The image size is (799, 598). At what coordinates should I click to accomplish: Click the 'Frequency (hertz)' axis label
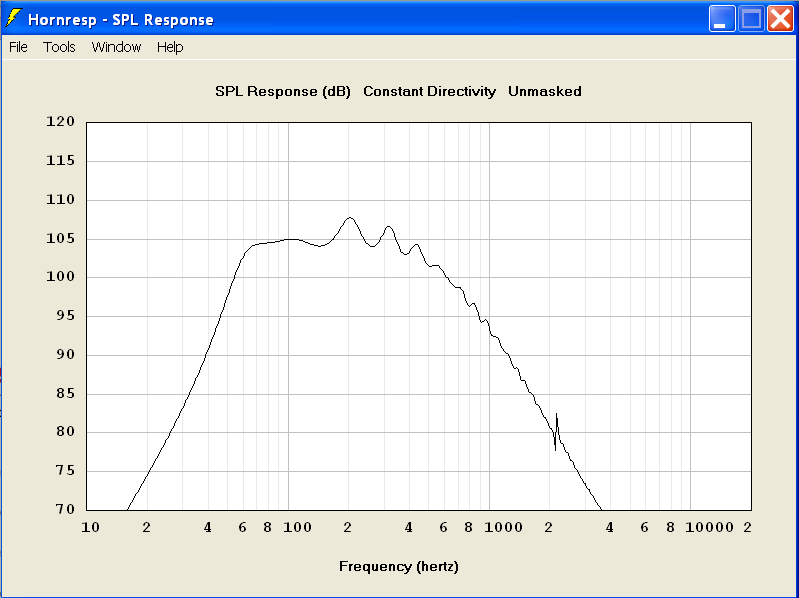pyautogui.click(x=399, y=567)
